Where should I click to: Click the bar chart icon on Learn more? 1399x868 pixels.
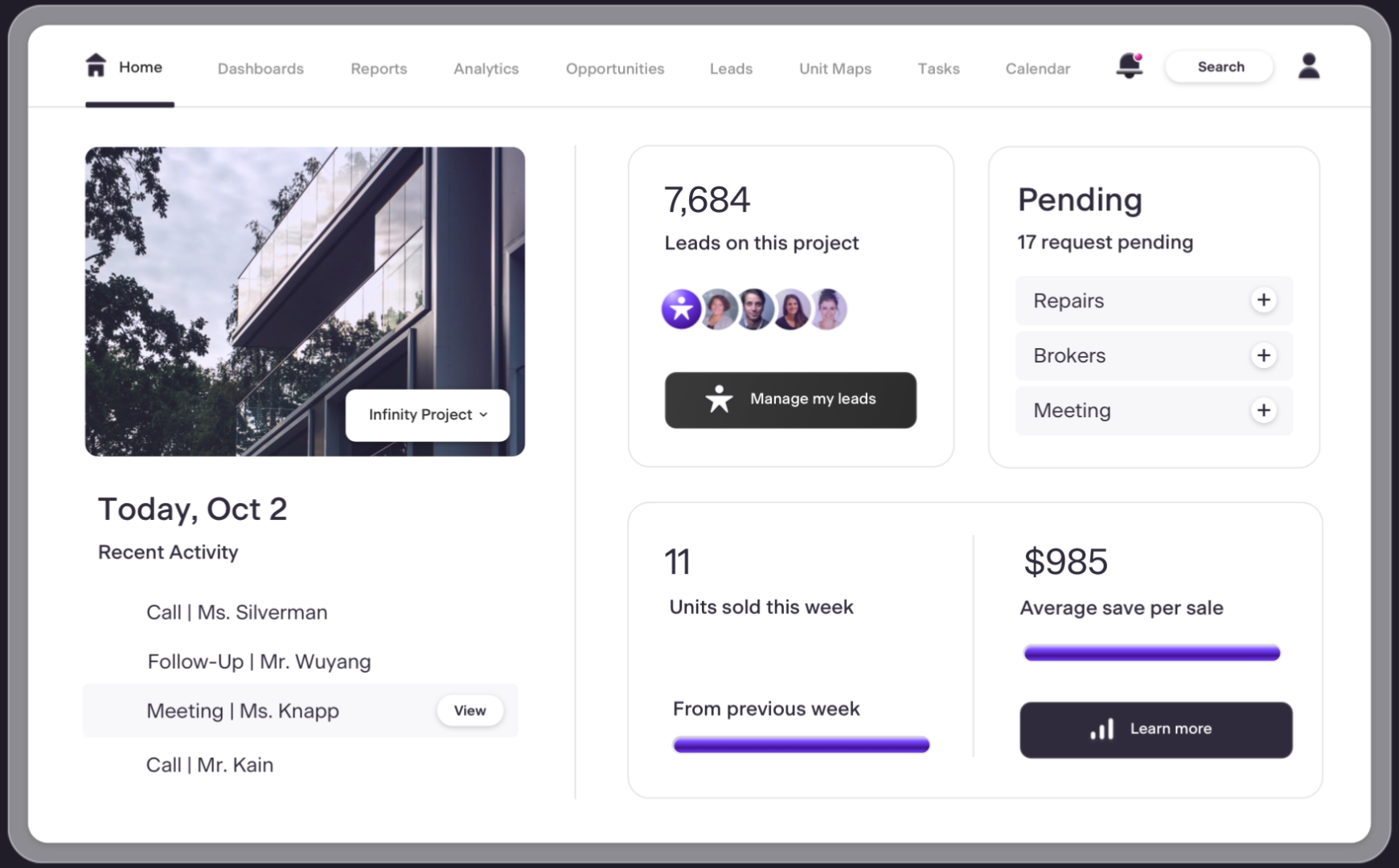tap(1102, 729)
